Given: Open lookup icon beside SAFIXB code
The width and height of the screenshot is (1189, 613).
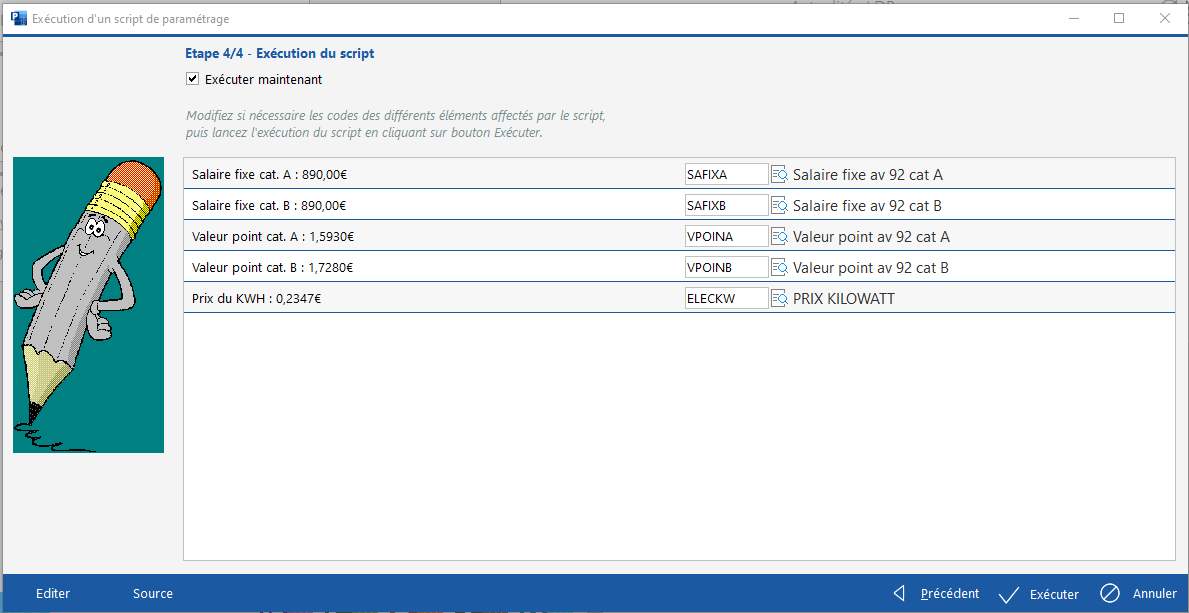Looking at the screenshot, I should 779,206.
